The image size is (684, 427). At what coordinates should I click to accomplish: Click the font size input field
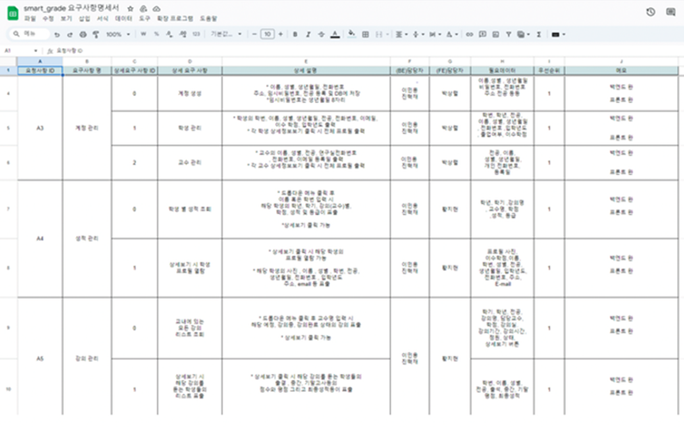267,34
